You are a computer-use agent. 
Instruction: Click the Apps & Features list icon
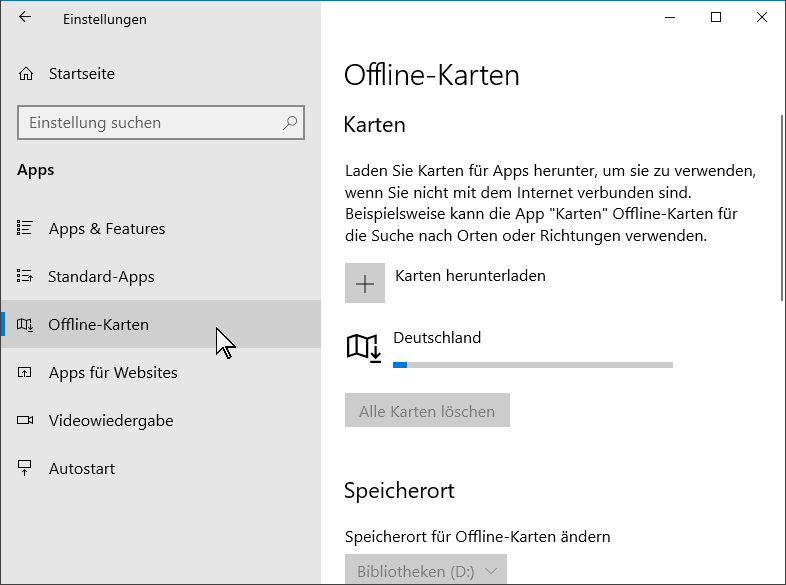click(x=25, y=228)
